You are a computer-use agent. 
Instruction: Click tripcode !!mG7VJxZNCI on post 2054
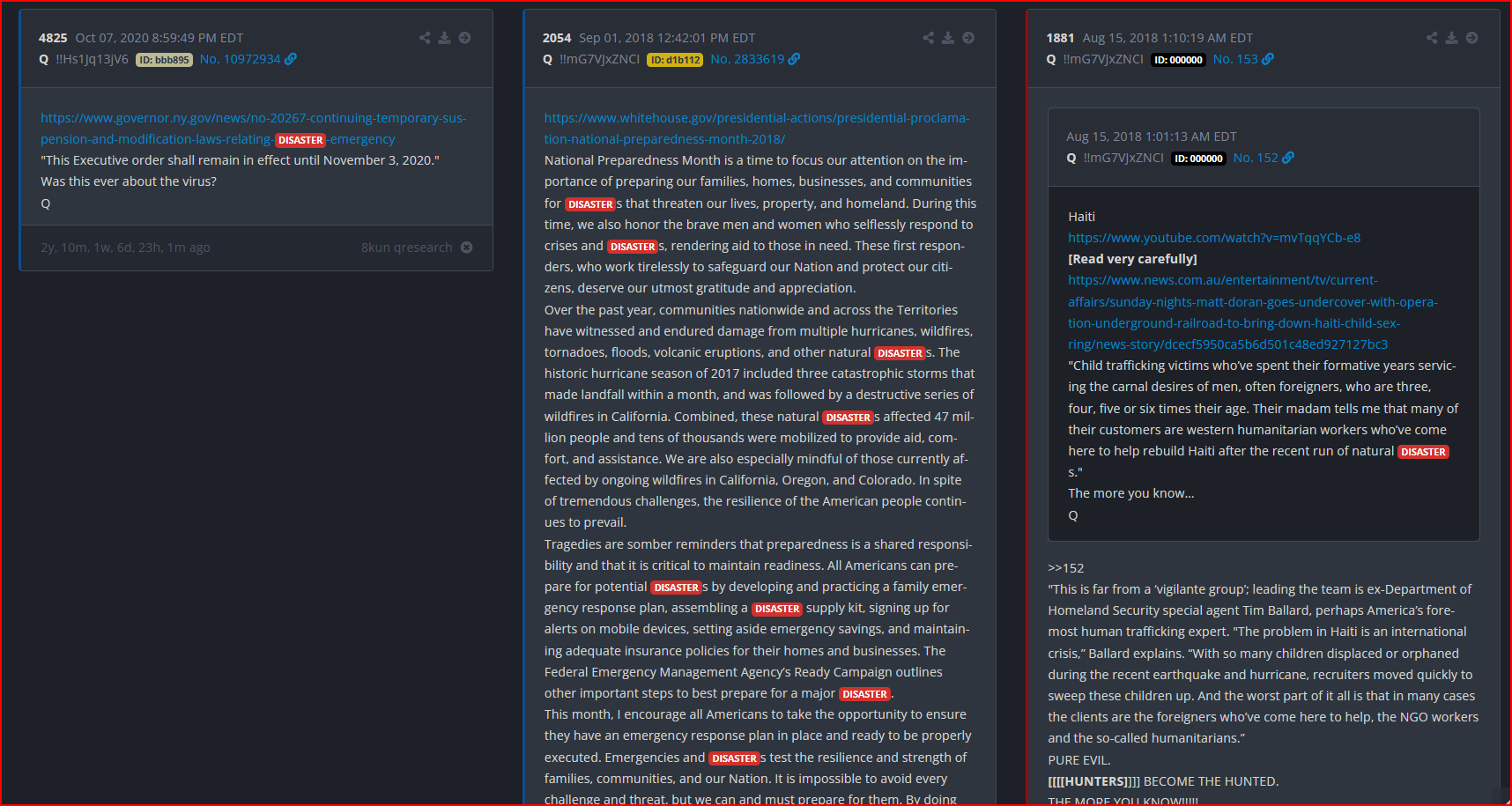[599, 59]
